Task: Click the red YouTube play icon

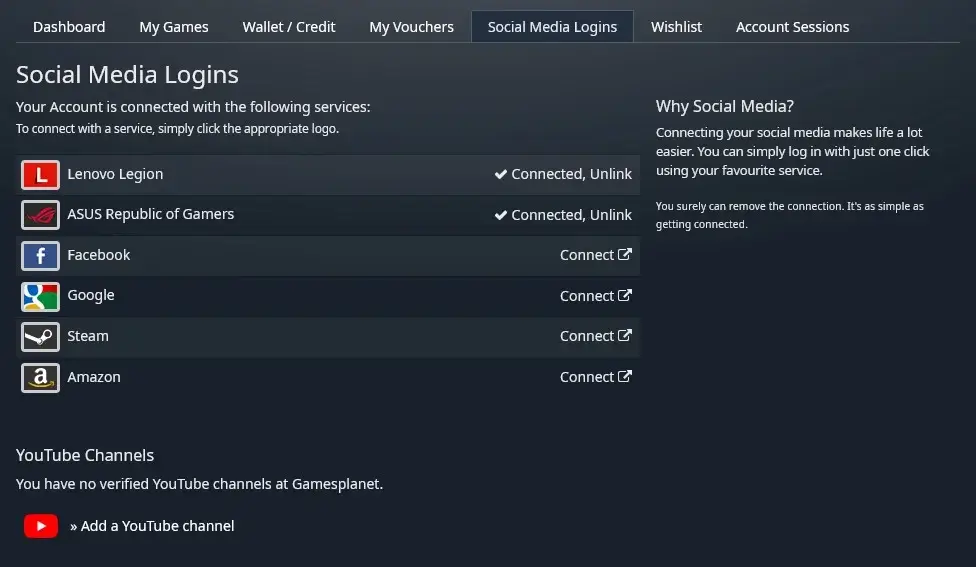Action: click(41, 526)
